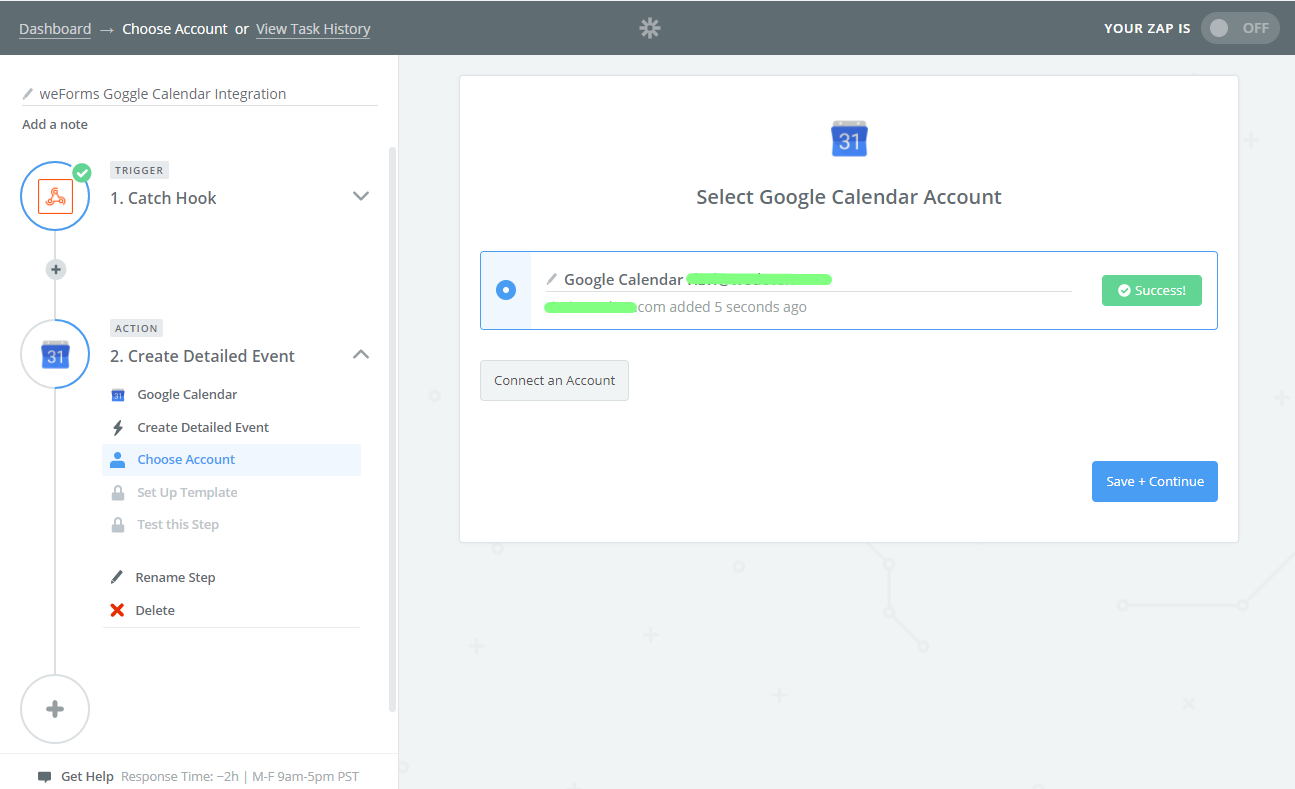This screenshot has width=1295, height=789.
Task: Click the TRIGGER label tag
Action: [139, 170]
